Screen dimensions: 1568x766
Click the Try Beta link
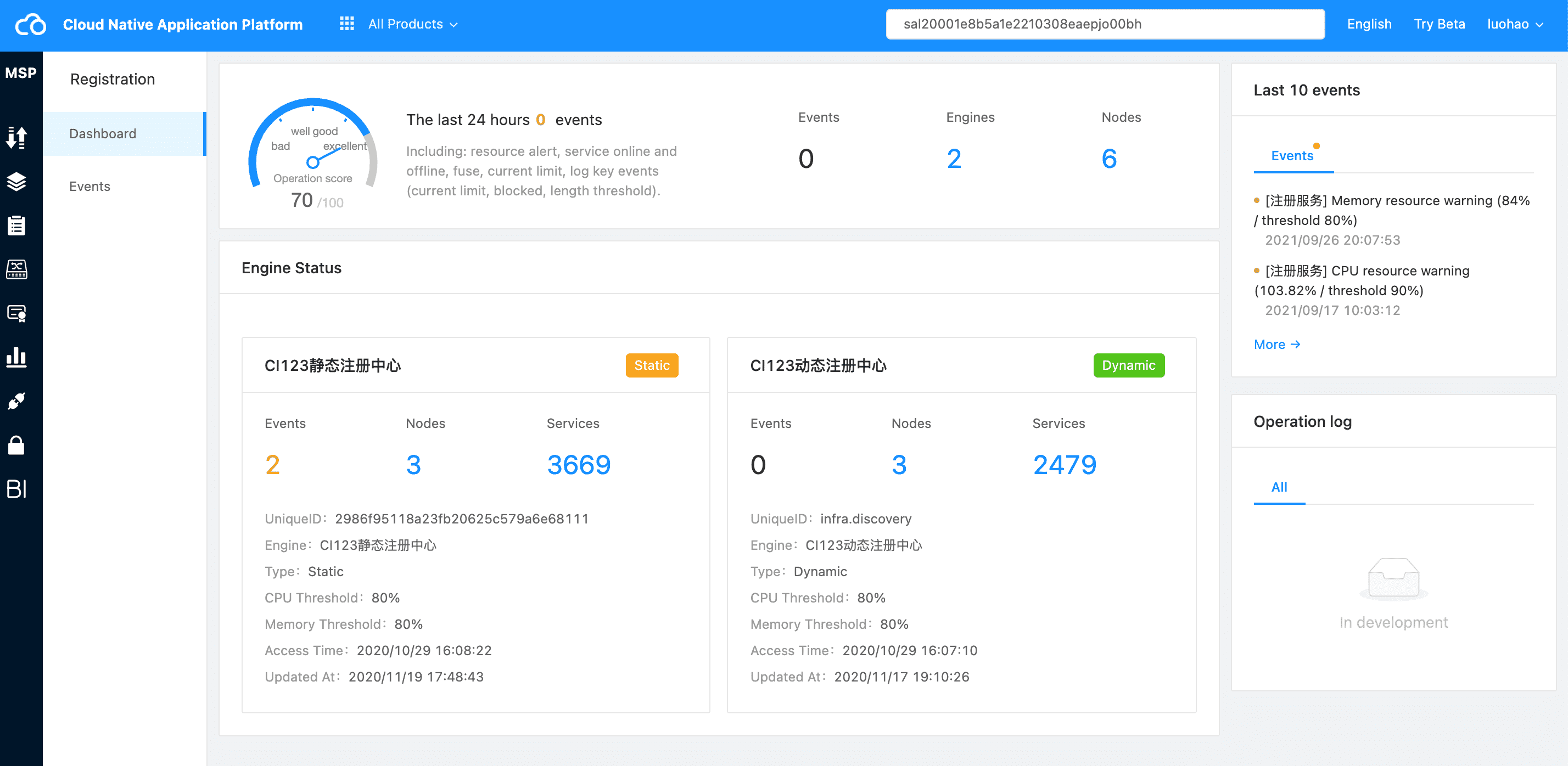(x=1439, y=24)
